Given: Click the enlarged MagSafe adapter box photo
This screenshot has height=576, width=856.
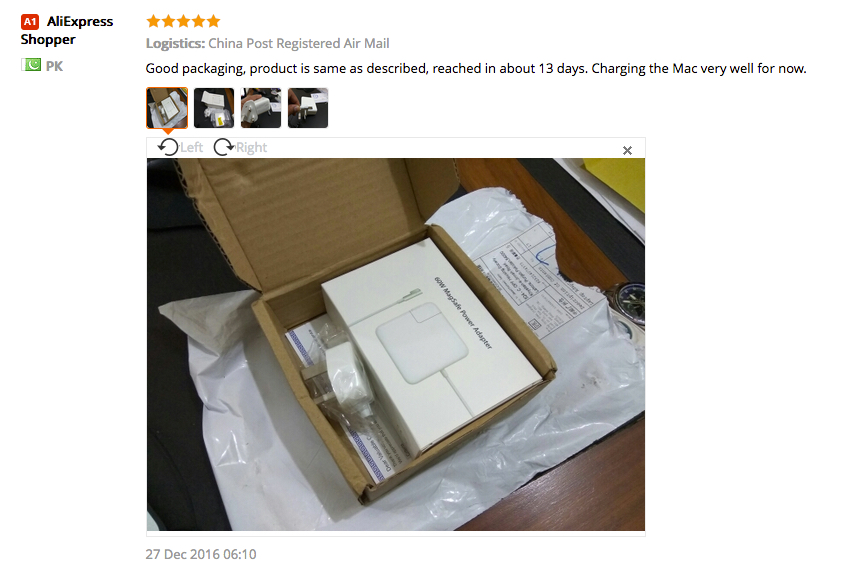Looking at the screenshot, I should tap(396, 344).
